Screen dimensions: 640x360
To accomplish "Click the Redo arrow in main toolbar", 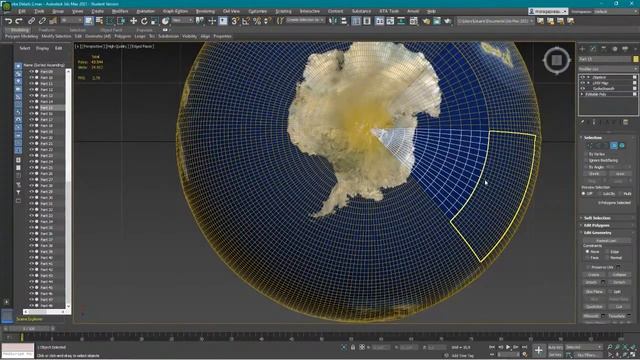I will click(19, 21).
